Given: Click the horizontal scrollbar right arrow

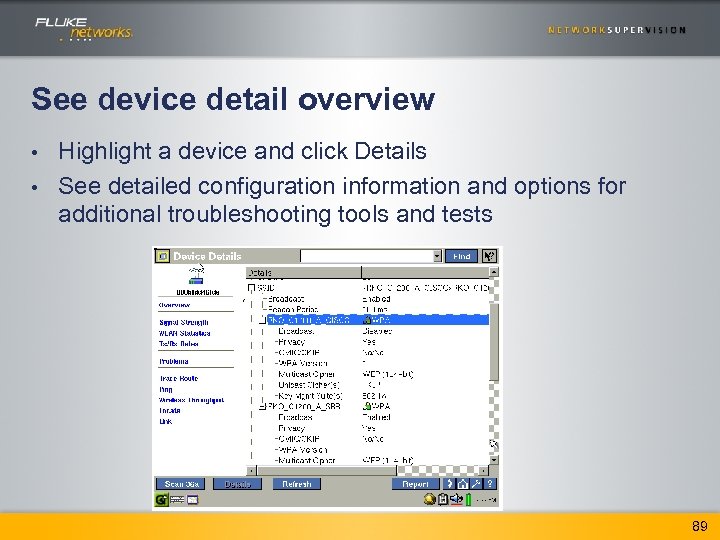Looking at the screenshot, I should point(484,471).
